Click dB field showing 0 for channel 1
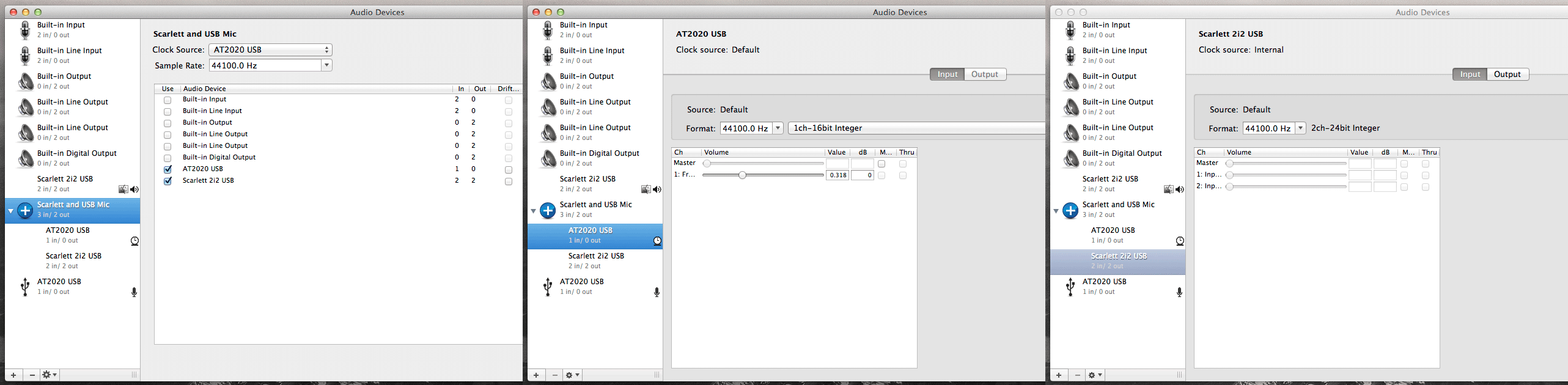1568x385 pixels. 863,175
